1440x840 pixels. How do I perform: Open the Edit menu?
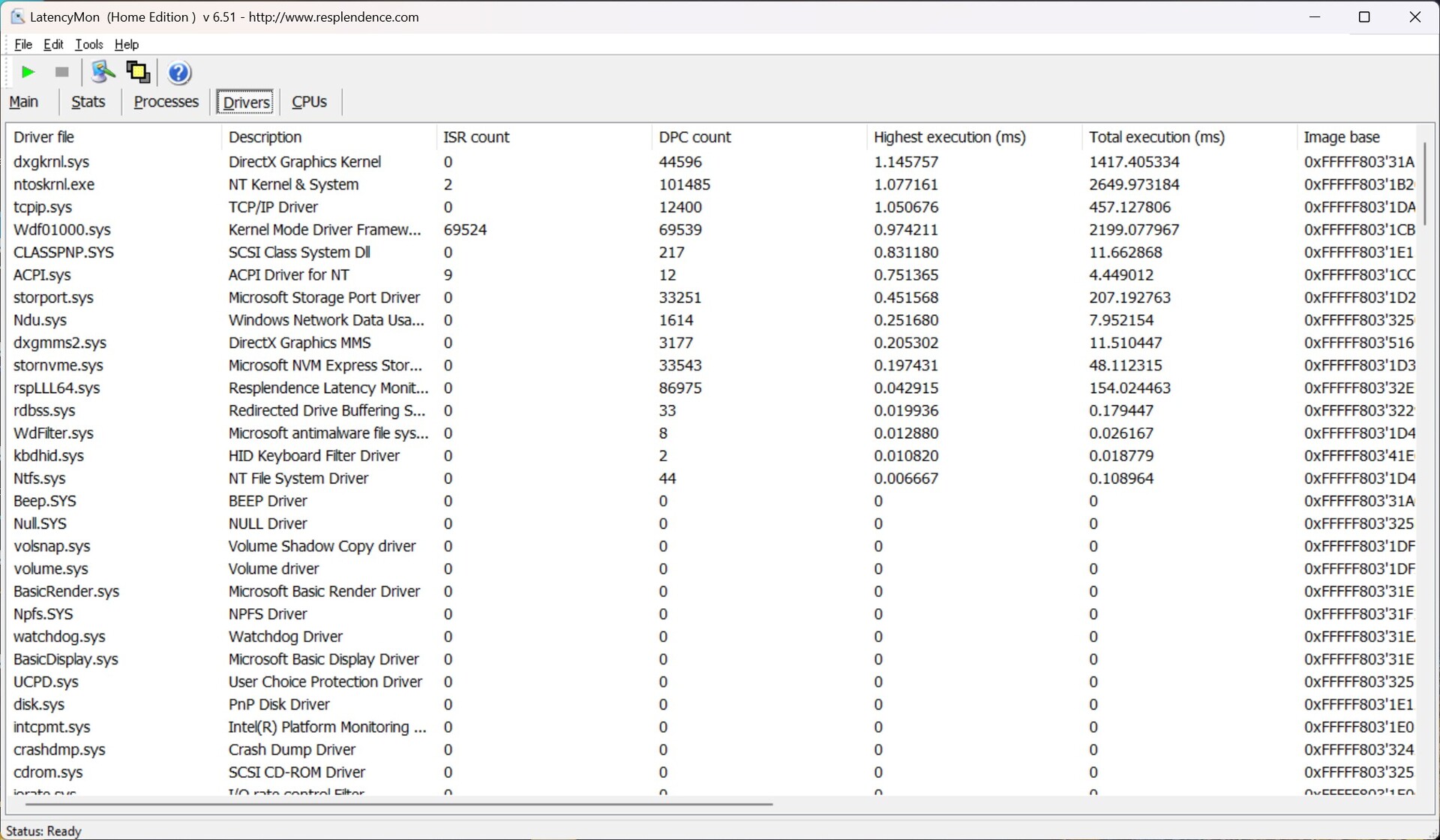tap(53, 44)
